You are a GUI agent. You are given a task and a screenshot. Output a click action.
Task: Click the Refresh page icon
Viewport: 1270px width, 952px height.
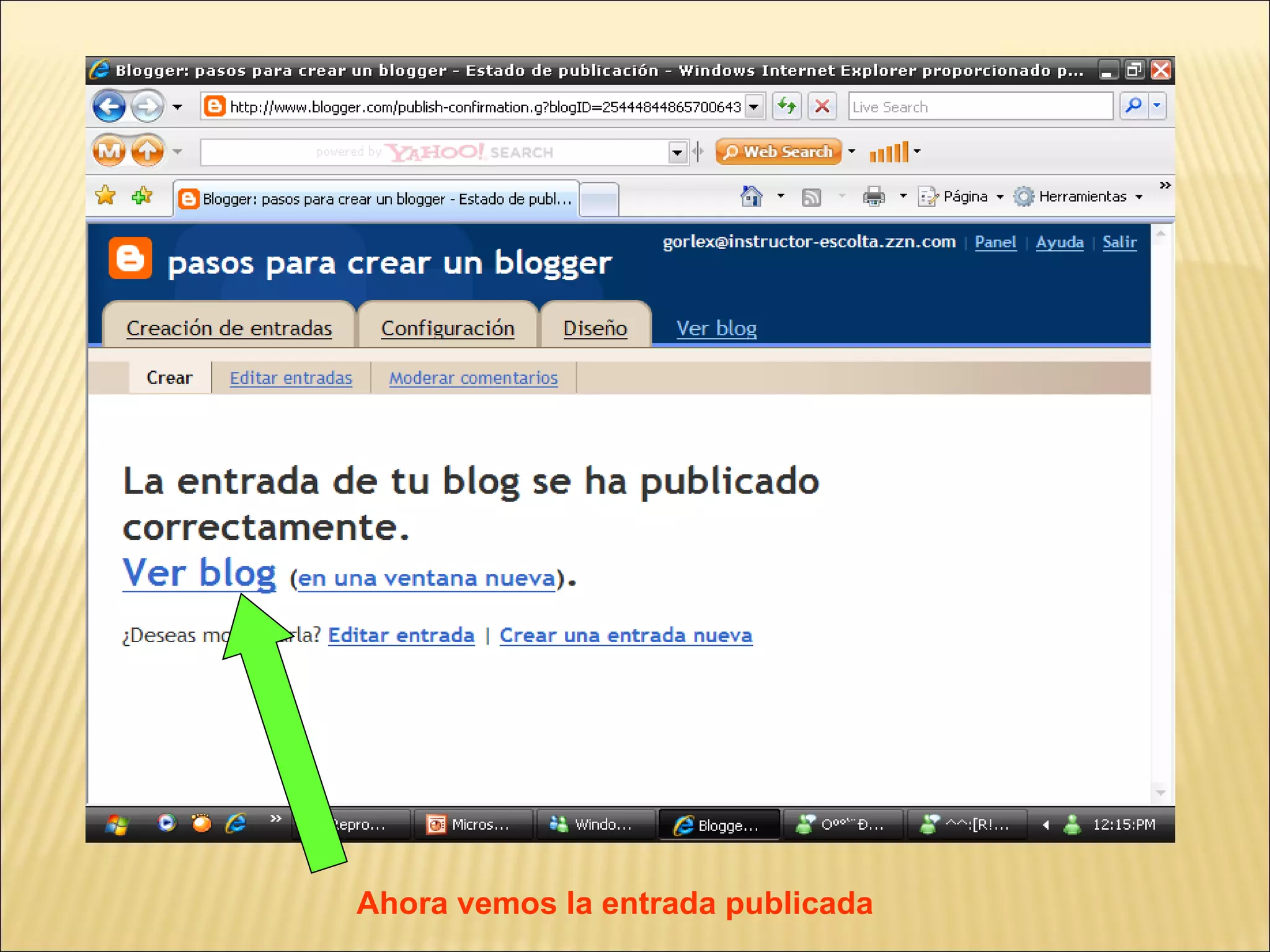787,106
